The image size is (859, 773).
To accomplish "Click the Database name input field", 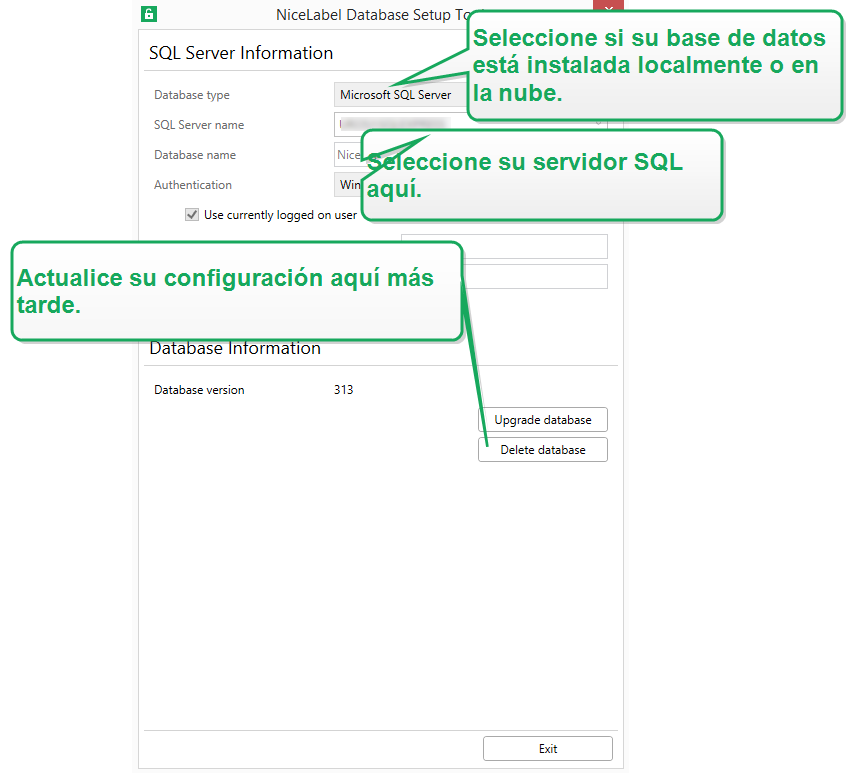I will (x=347, y=155).
